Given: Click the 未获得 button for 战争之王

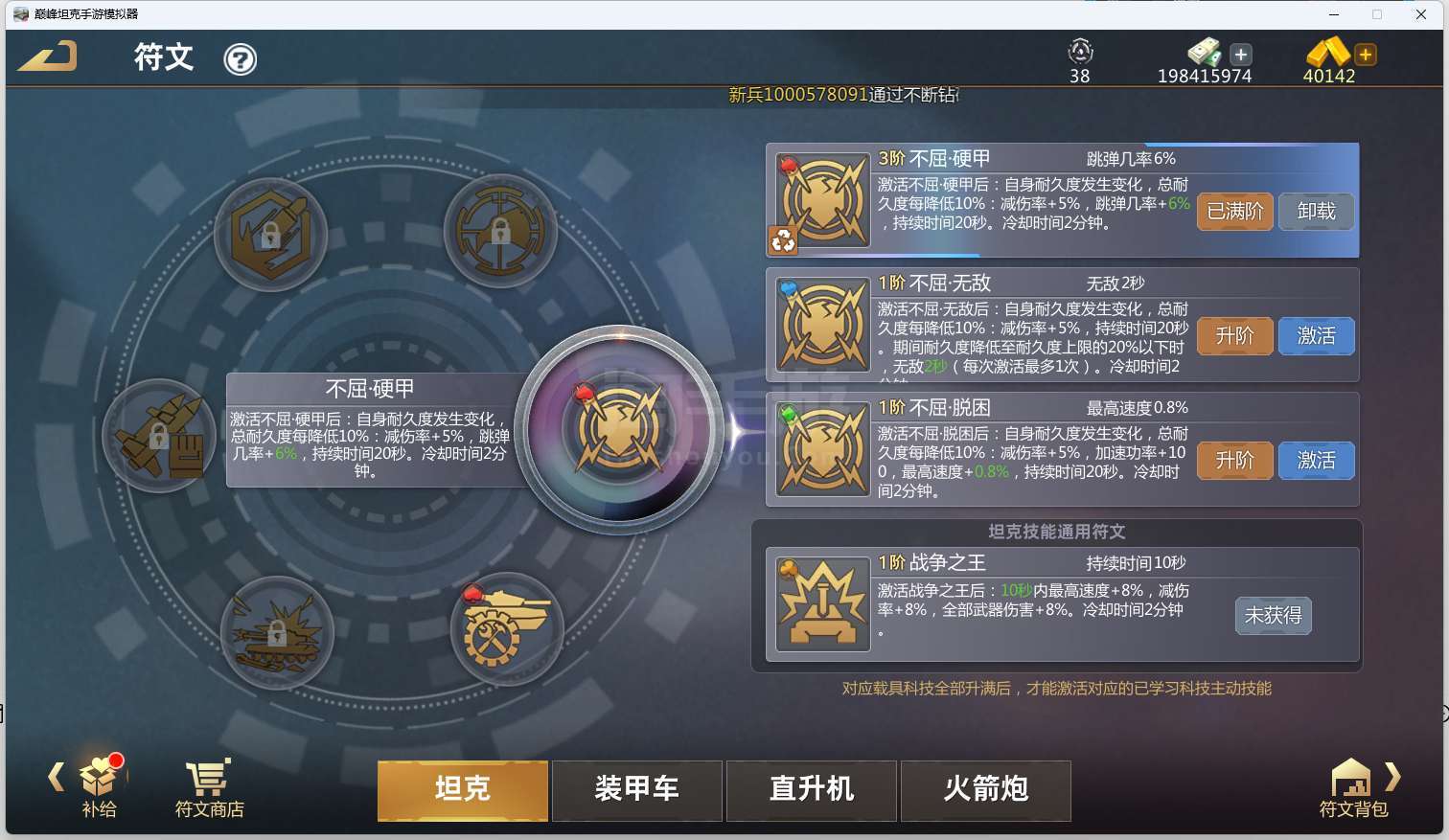Looking at the screenshot, I should tap(1274, 616).
